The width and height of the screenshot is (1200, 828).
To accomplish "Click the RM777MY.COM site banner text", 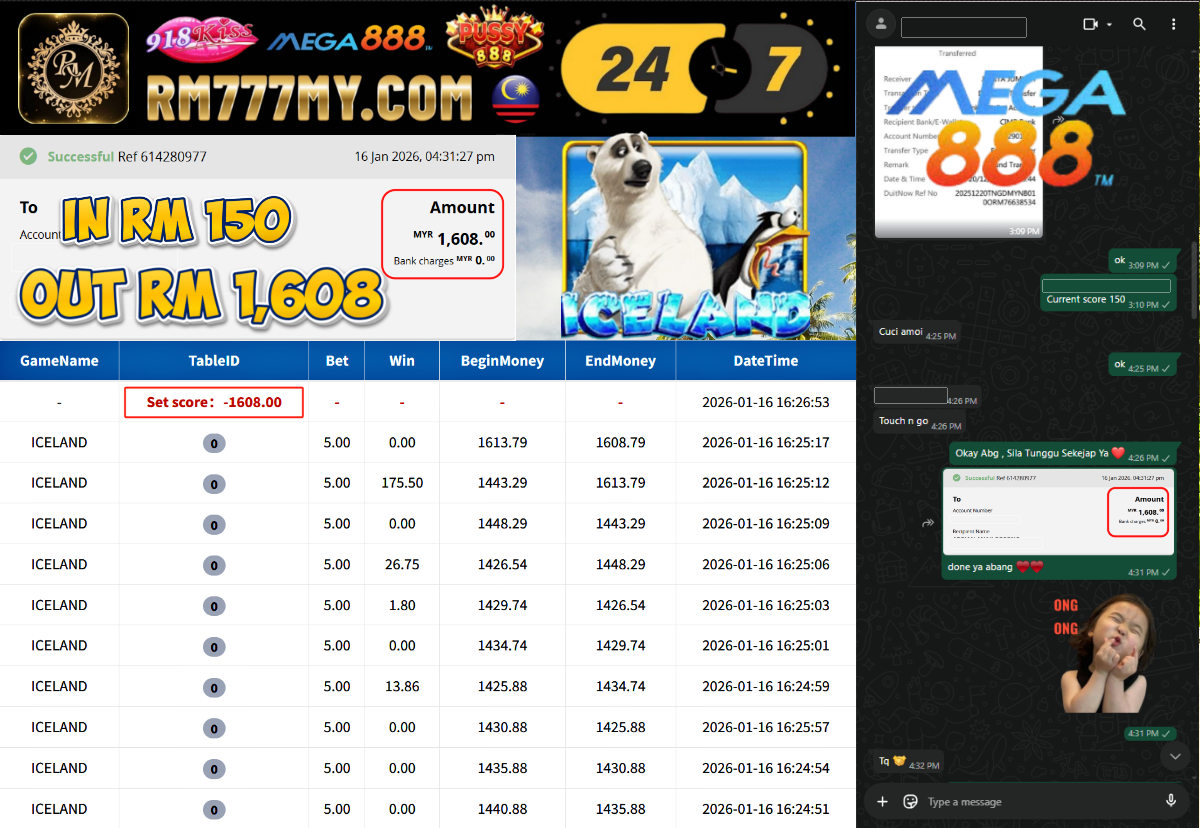I will point(308,100).
